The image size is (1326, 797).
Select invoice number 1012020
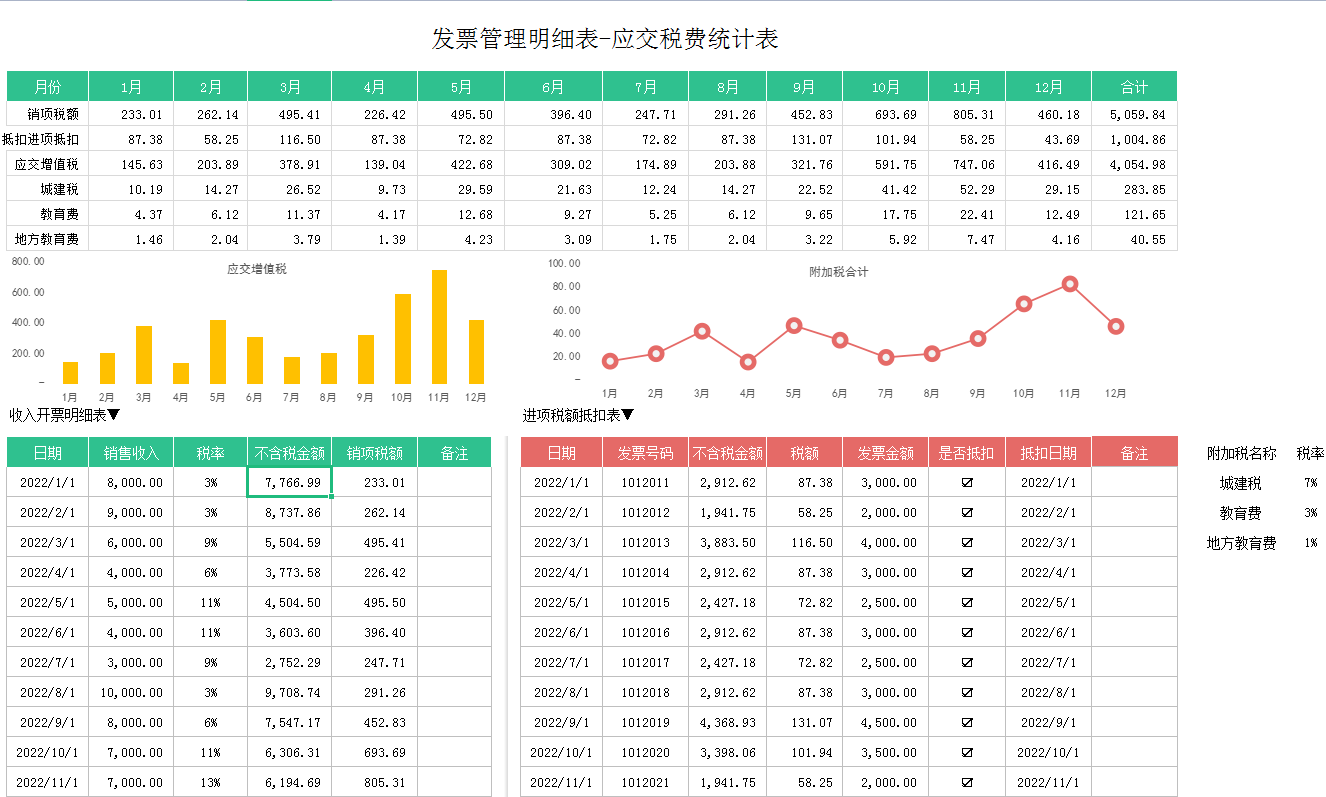click(646, 752)
